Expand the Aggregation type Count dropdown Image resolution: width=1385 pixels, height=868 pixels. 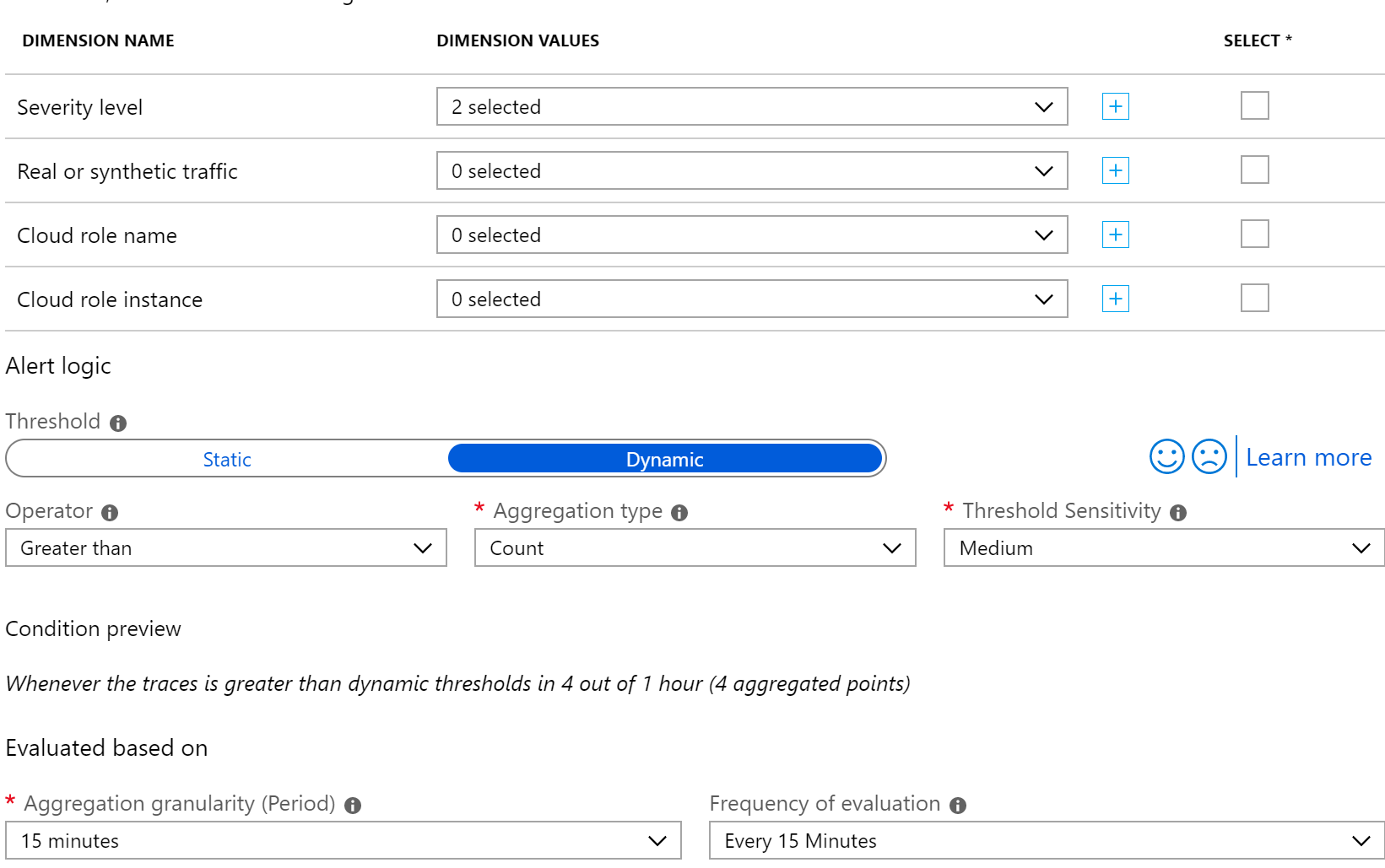tap(695, 548)
